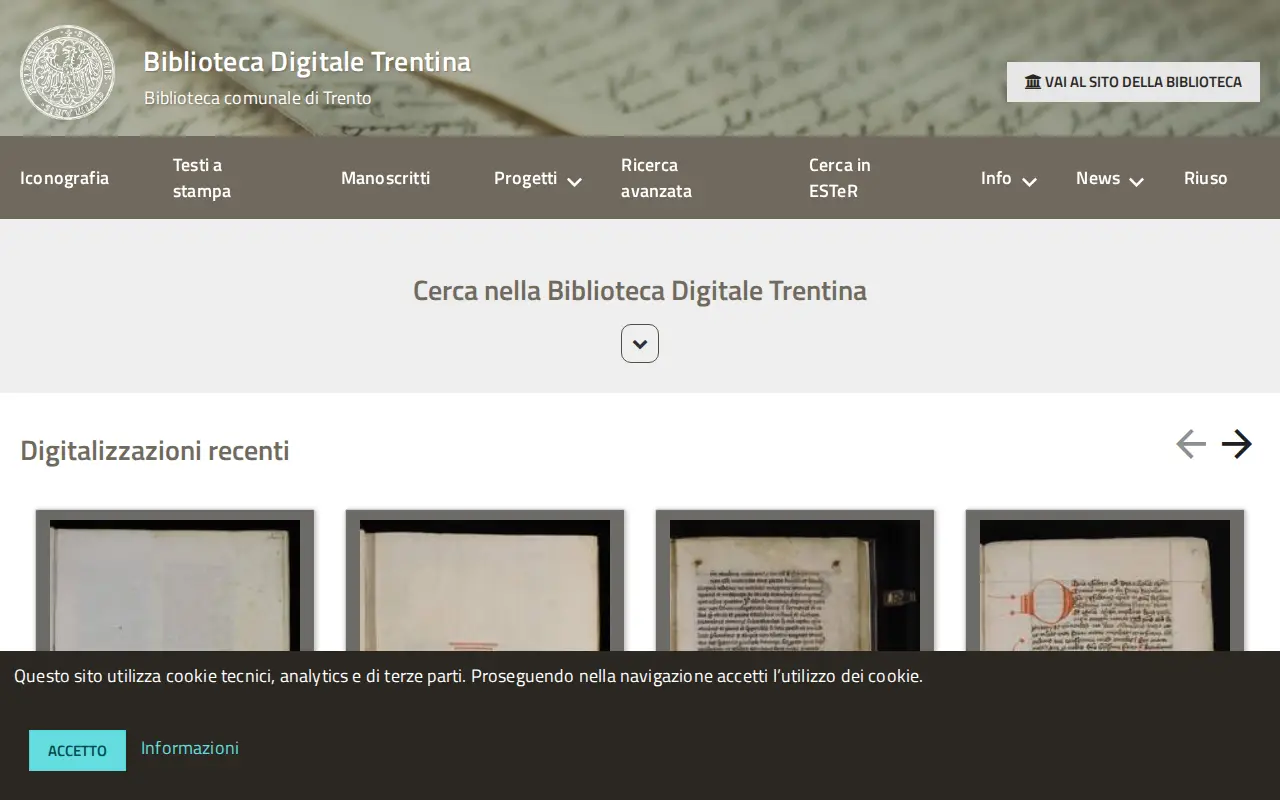Click Biblioteca Digitale Trentina title
Screen dimensions: 1280x800
[307, 62]
